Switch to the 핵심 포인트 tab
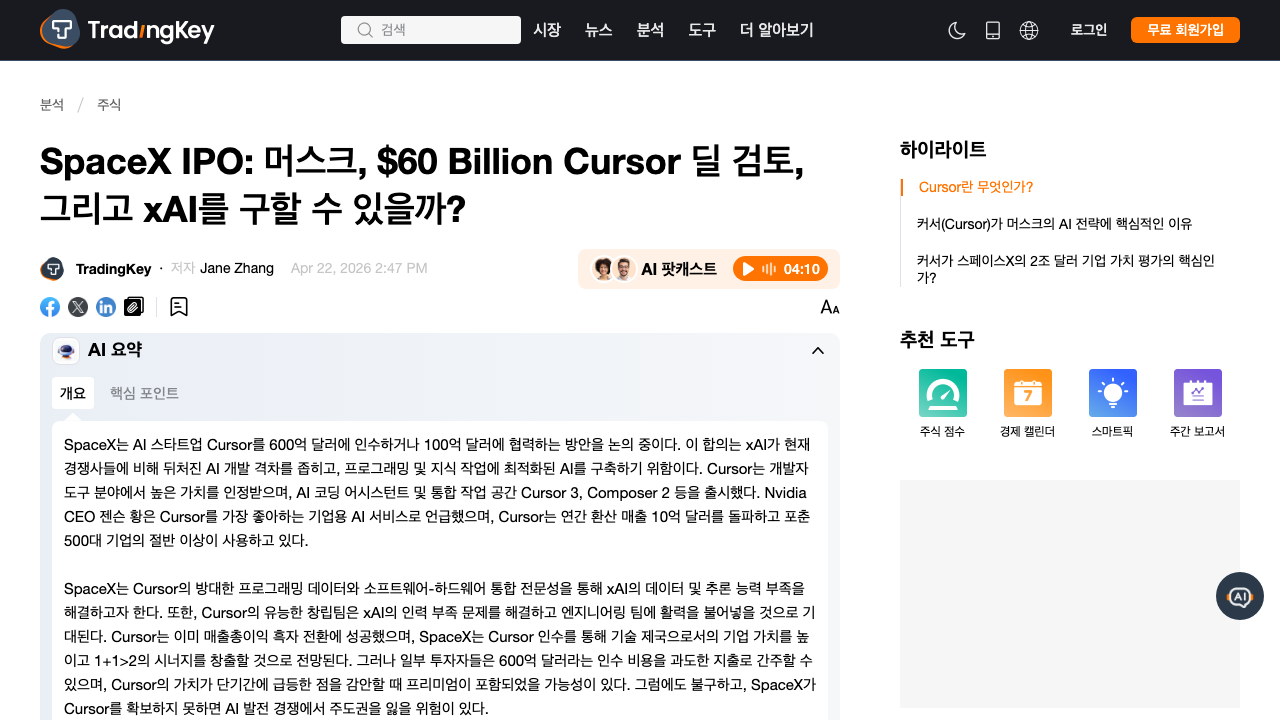 144,393
